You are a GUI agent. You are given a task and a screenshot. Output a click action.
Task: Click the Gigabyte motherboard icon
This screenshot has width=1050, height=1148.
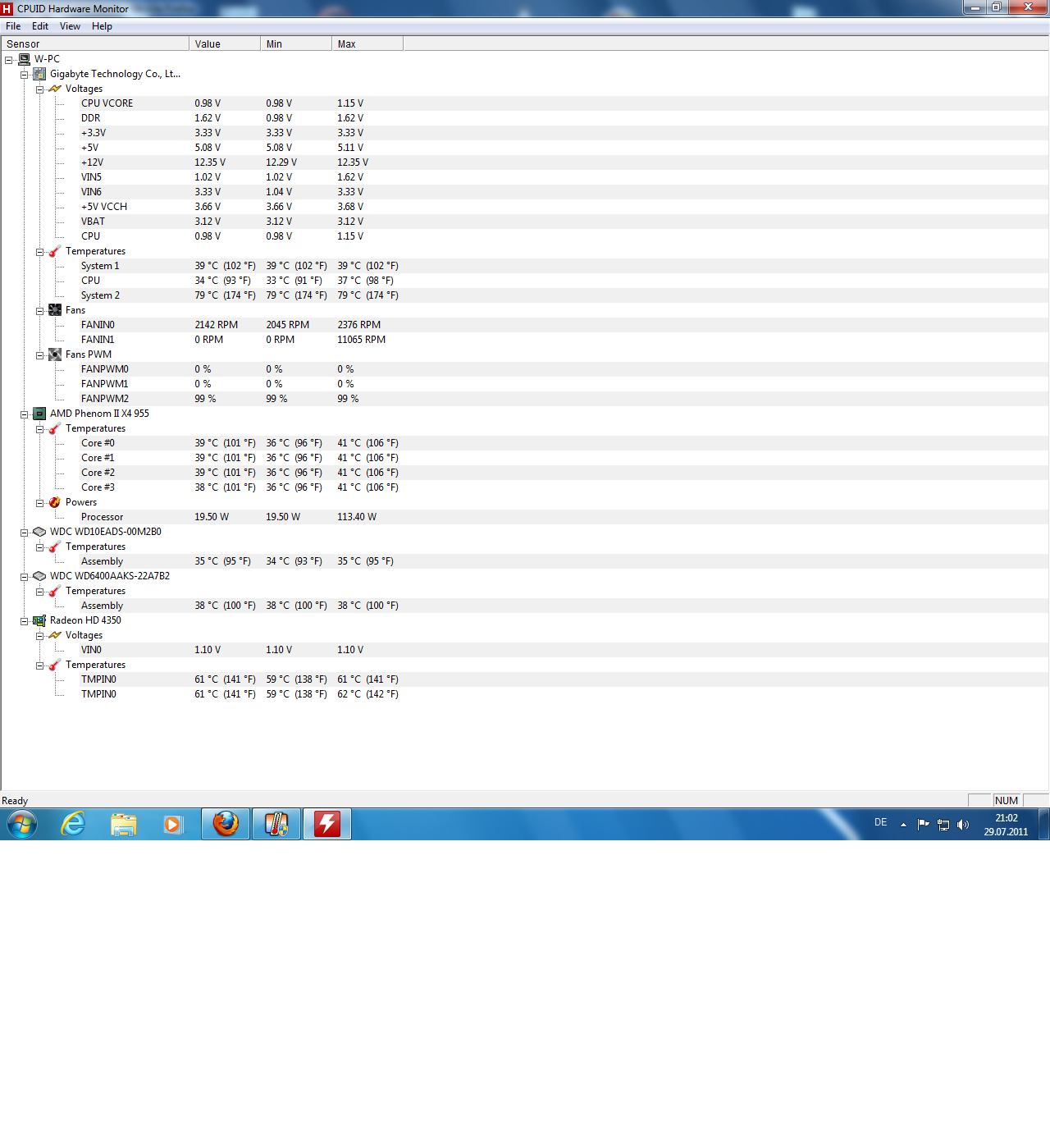pos(39,74)
